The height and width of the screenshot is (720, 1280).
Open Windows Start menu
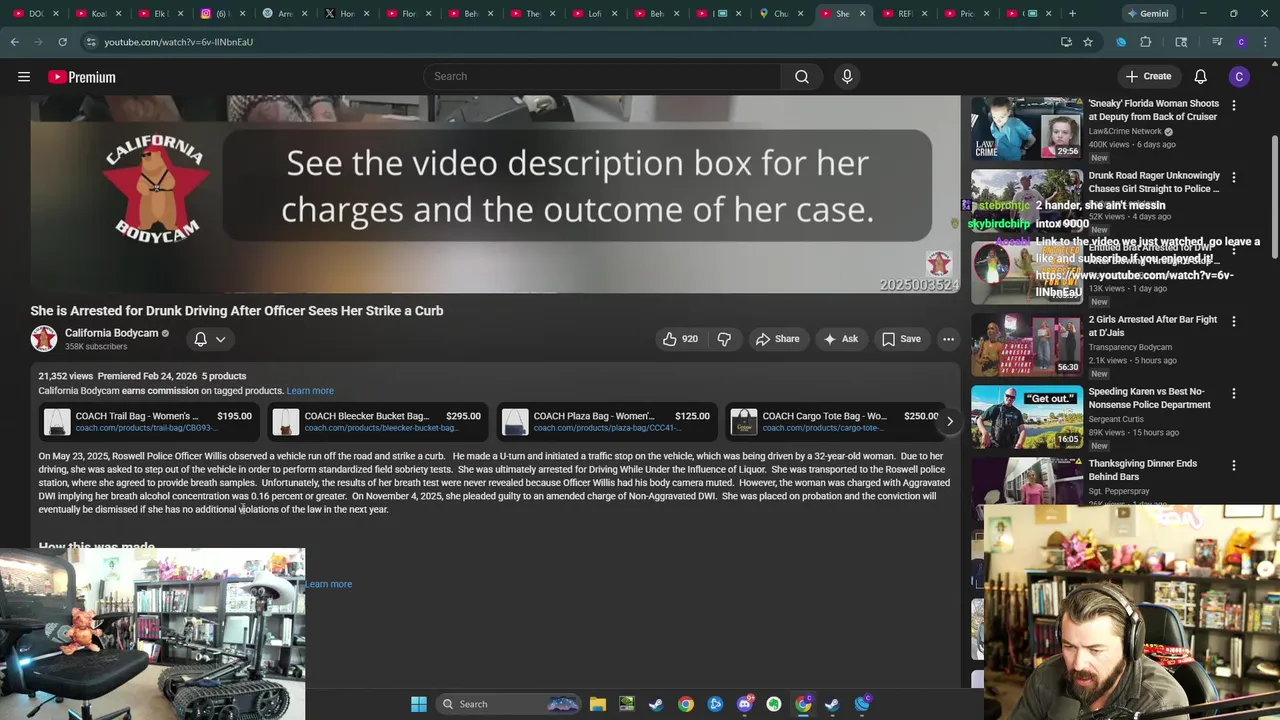tap(419, 704)
